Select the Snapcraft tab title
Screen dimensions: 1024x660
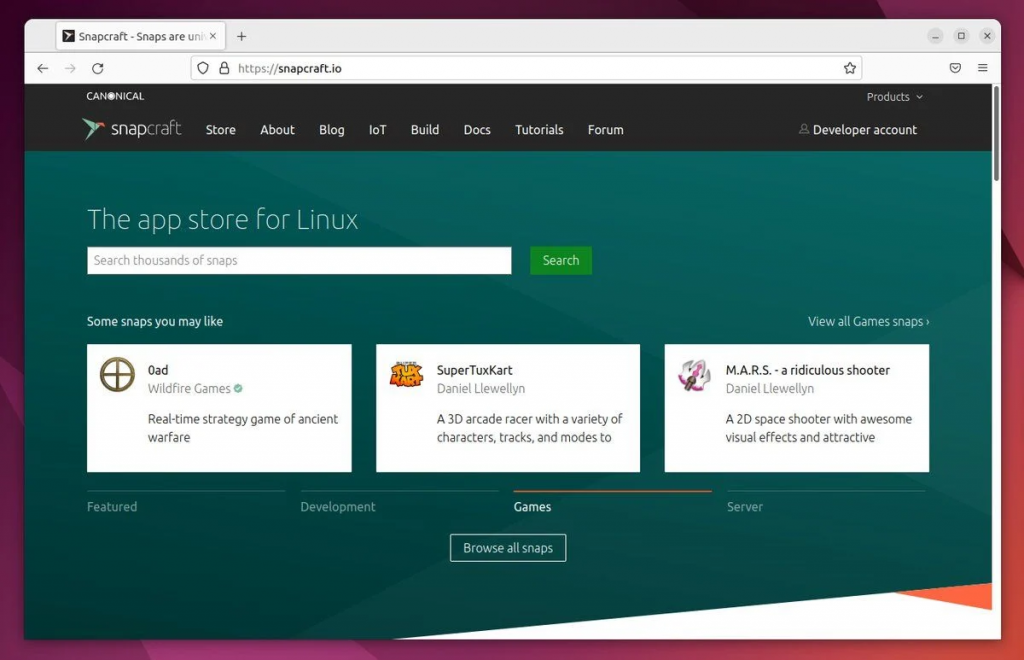click(x=141, y=37)
